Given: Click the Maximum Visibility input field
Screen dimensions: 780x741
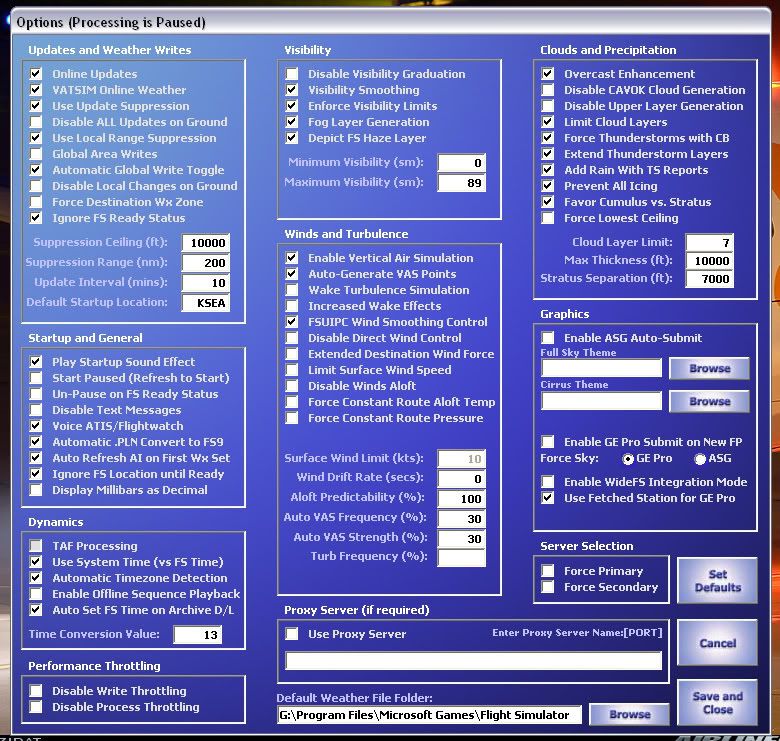Looking at the screenshot, I should 461,183.
